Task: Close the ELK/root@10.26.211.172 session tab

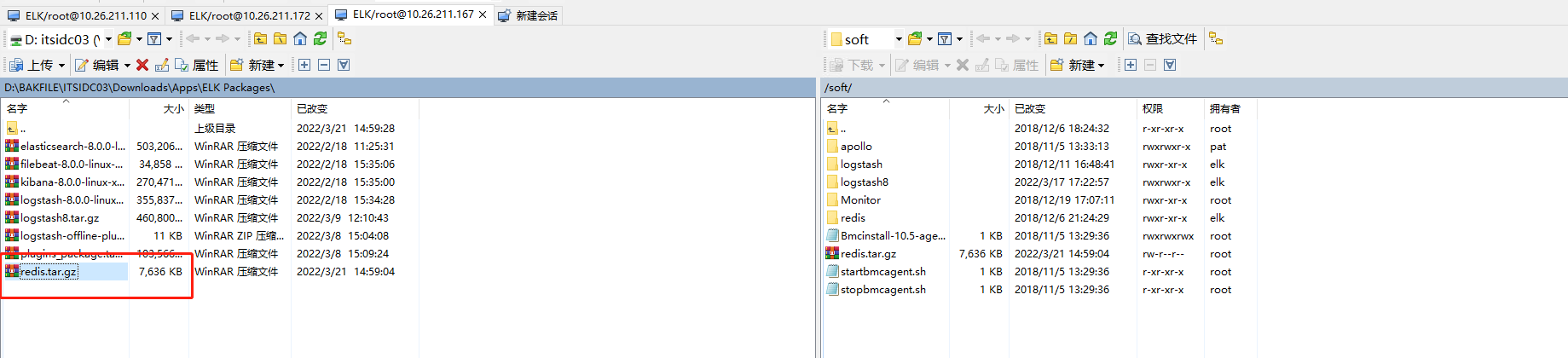Action: point(319,15)
